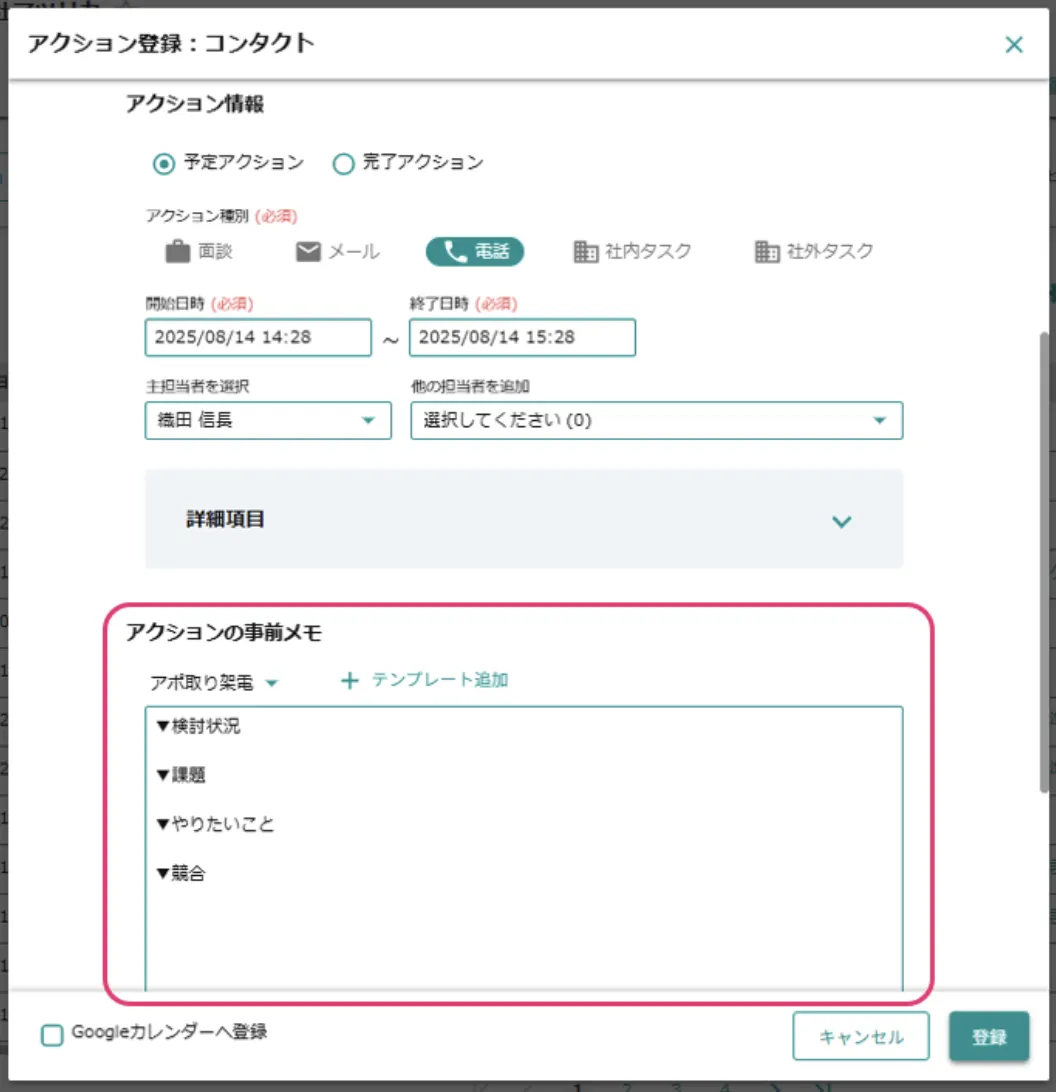Click the キャンセル button

[861, 1037]
